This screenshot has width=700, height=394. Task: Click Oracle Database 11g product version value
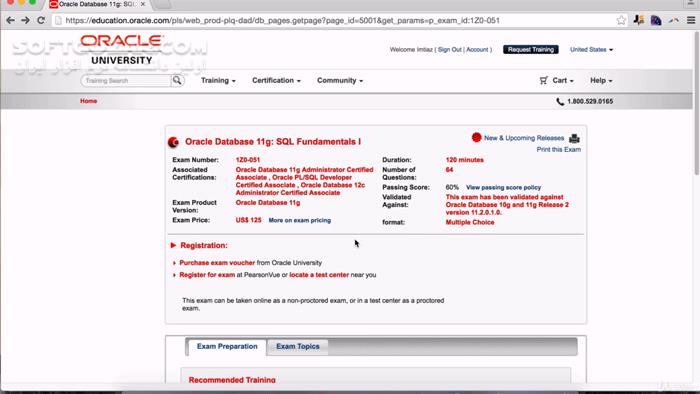[268, 203]
